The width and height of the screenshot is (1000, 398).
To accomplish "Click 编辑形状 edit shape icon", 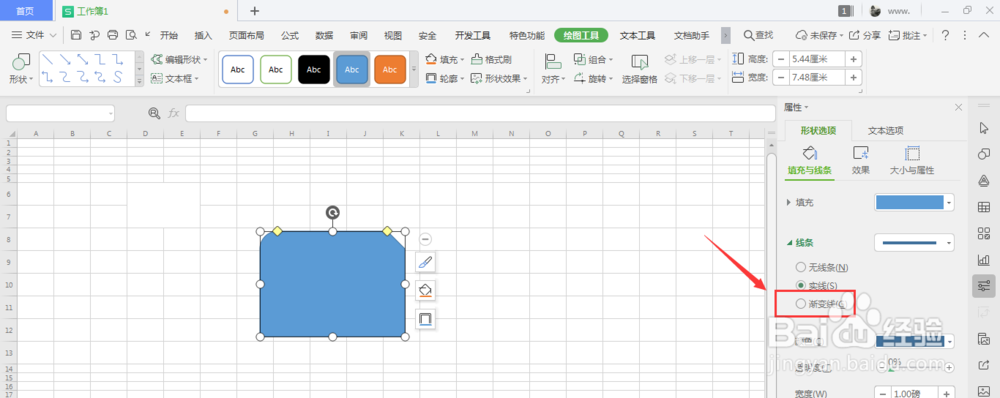I will (x=156, y=59).
